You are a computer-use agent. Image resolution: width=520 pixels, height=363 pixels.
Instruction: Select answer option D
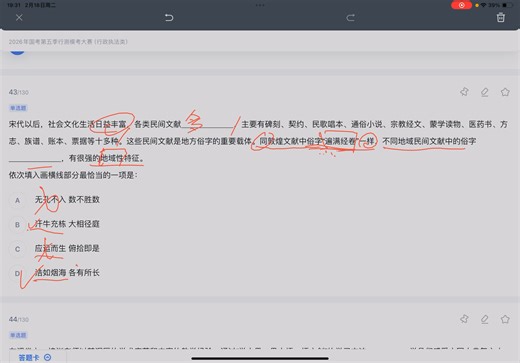coord(17,273)
